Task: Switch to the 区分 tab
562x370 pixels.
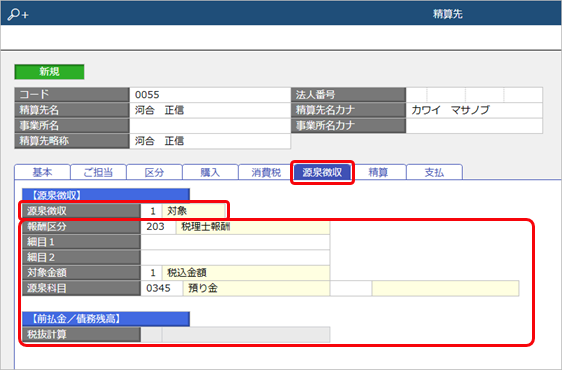Action: tap(154, 172)
